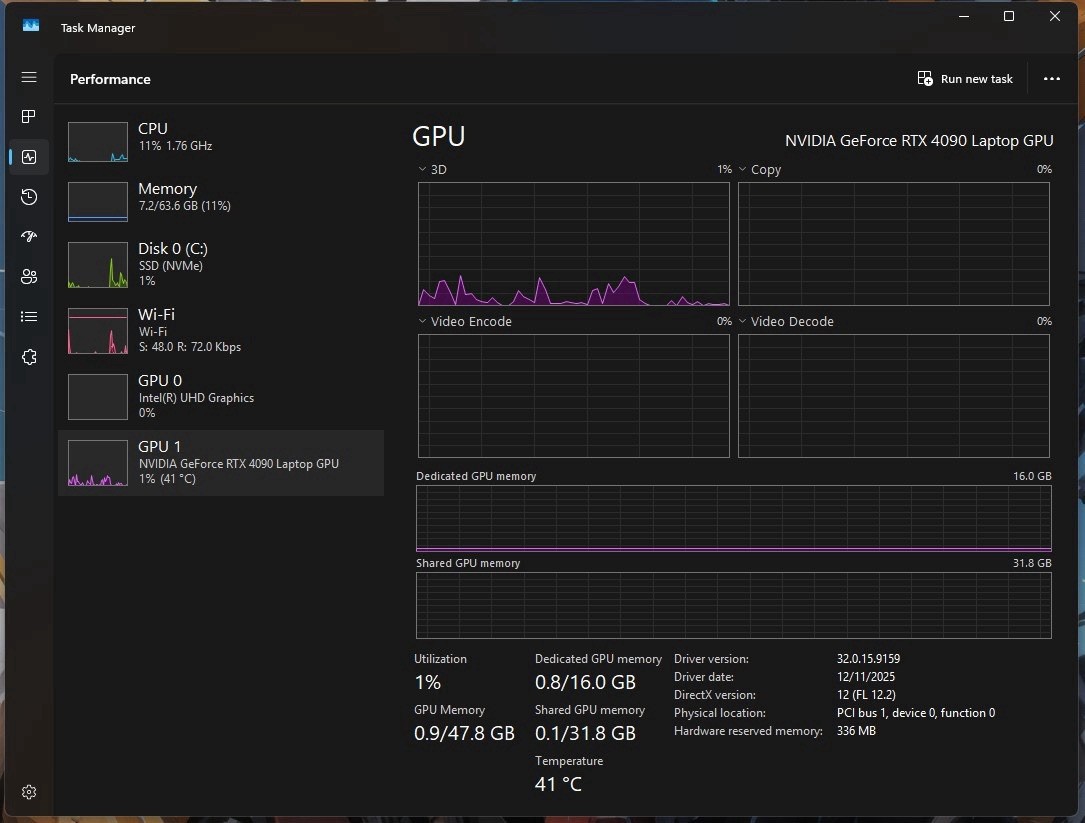Close the Task Manager window

point(1055,16)
